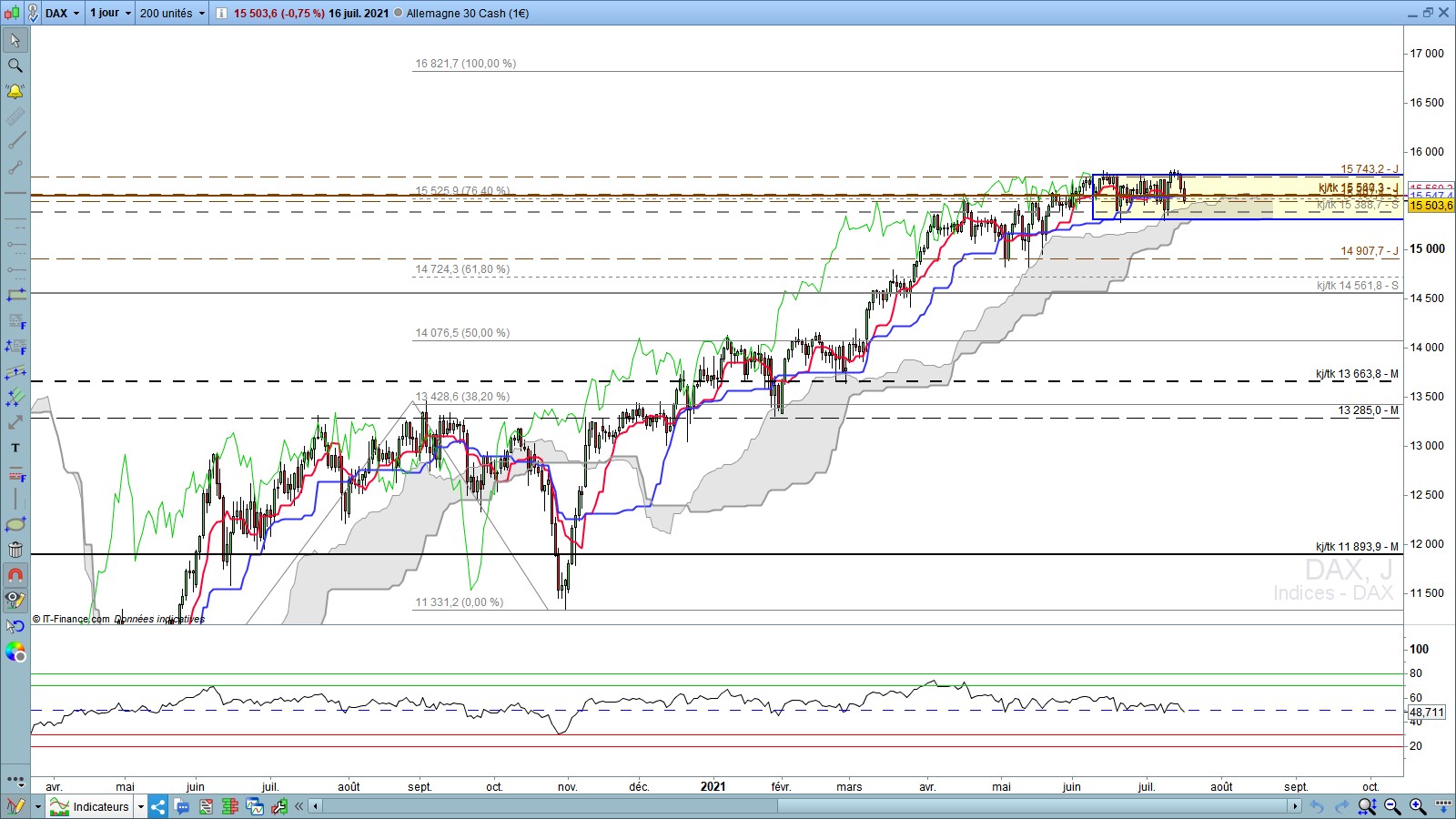Click the alert bell icon

[15, 91]
